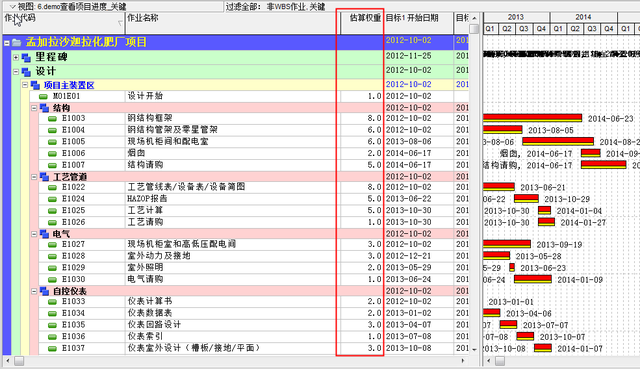The image size is (640, 369).
Task: Collapse the 项目主装置区 node
Action: 25,85
